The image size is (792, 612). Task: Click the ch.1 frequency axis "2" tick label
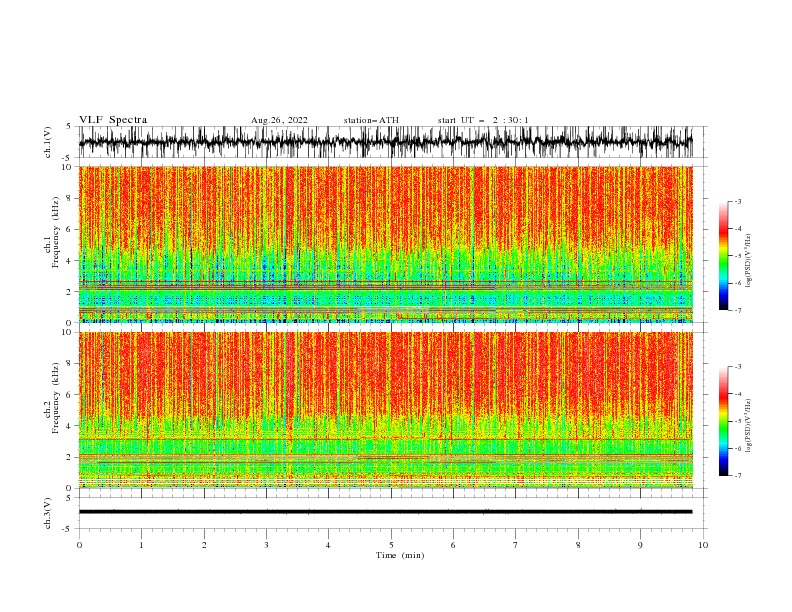click(x=70, y=291)
